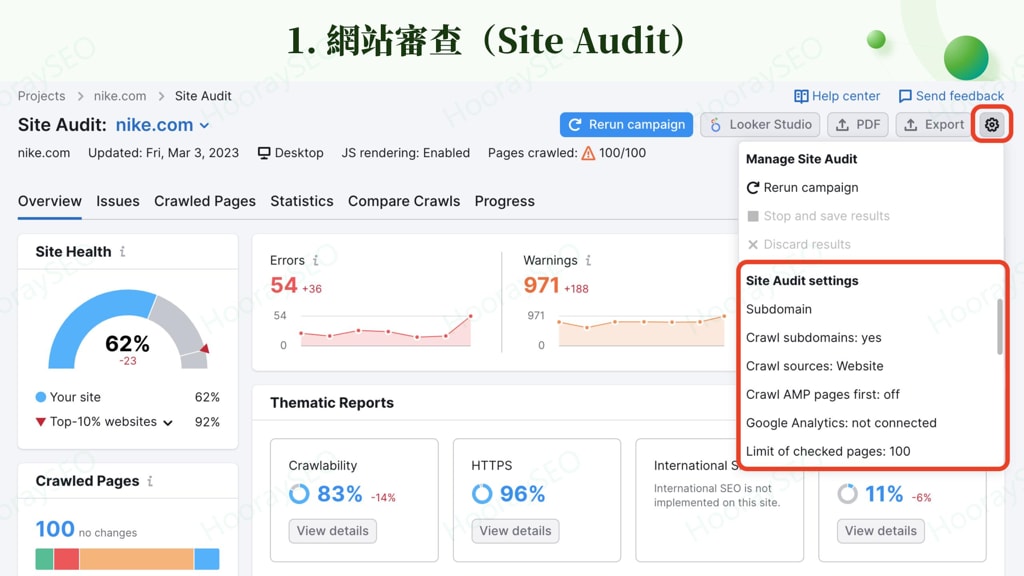This screenshot has height=576, width=1024.
Task: View details for the HTTPS report
Action: [515, 531]
